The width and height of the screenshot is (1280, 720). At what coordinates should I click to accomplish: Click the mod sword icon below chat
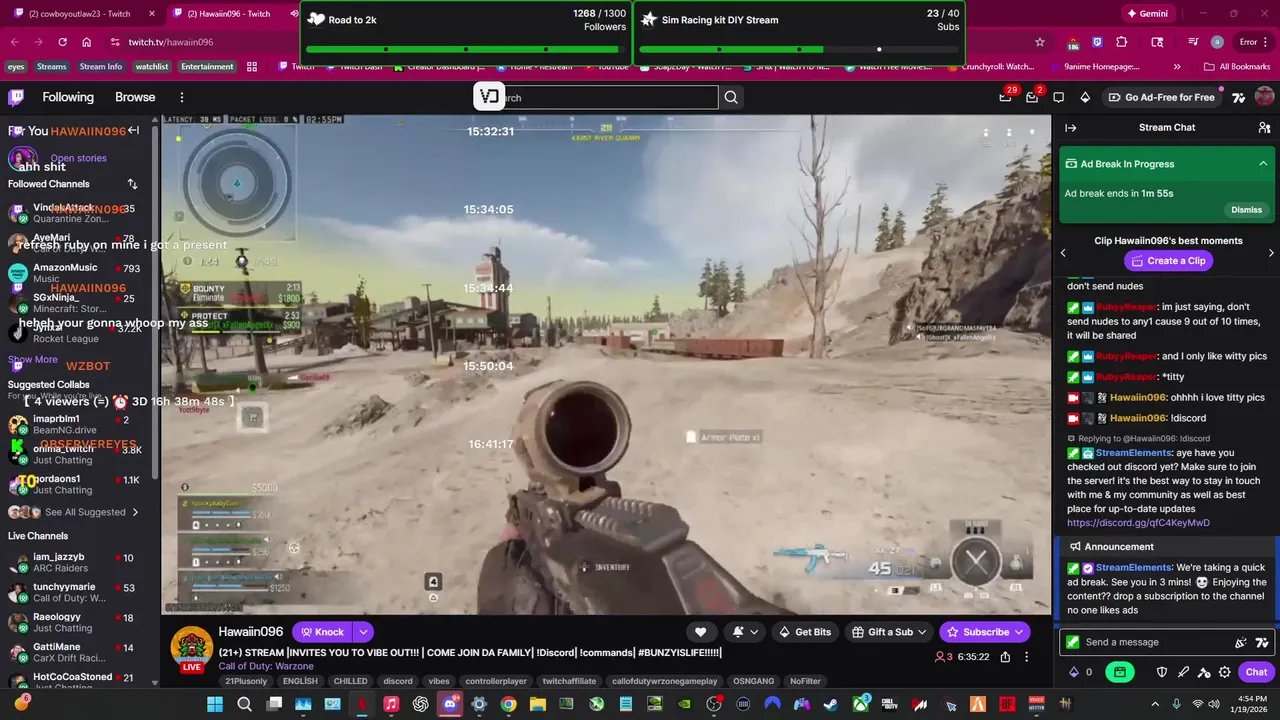coord(1183,672)
